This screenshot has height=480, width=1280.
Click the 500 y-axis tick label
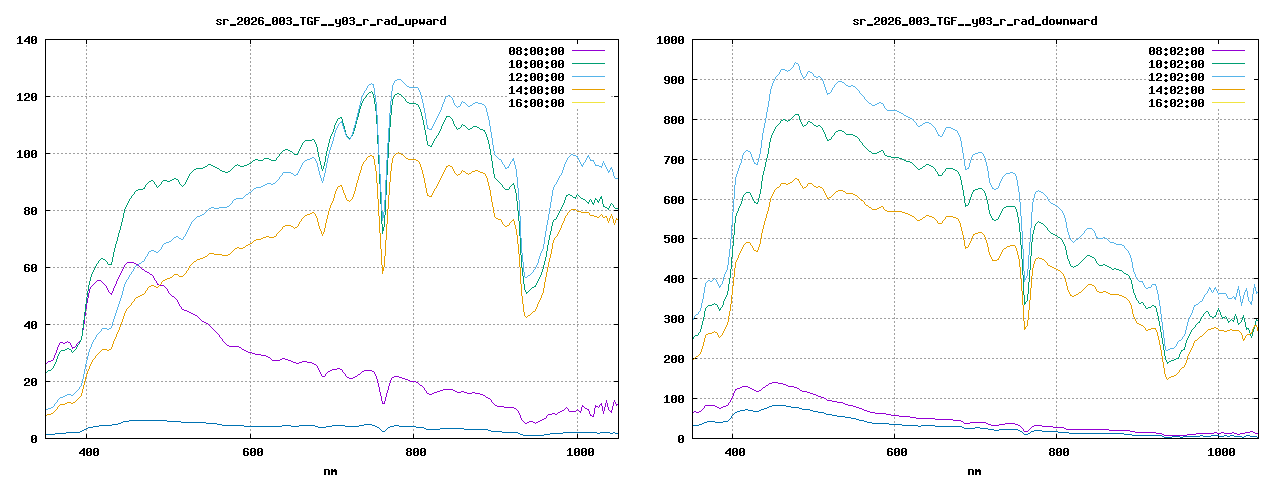pyautogui.click(x=670, y=239)
